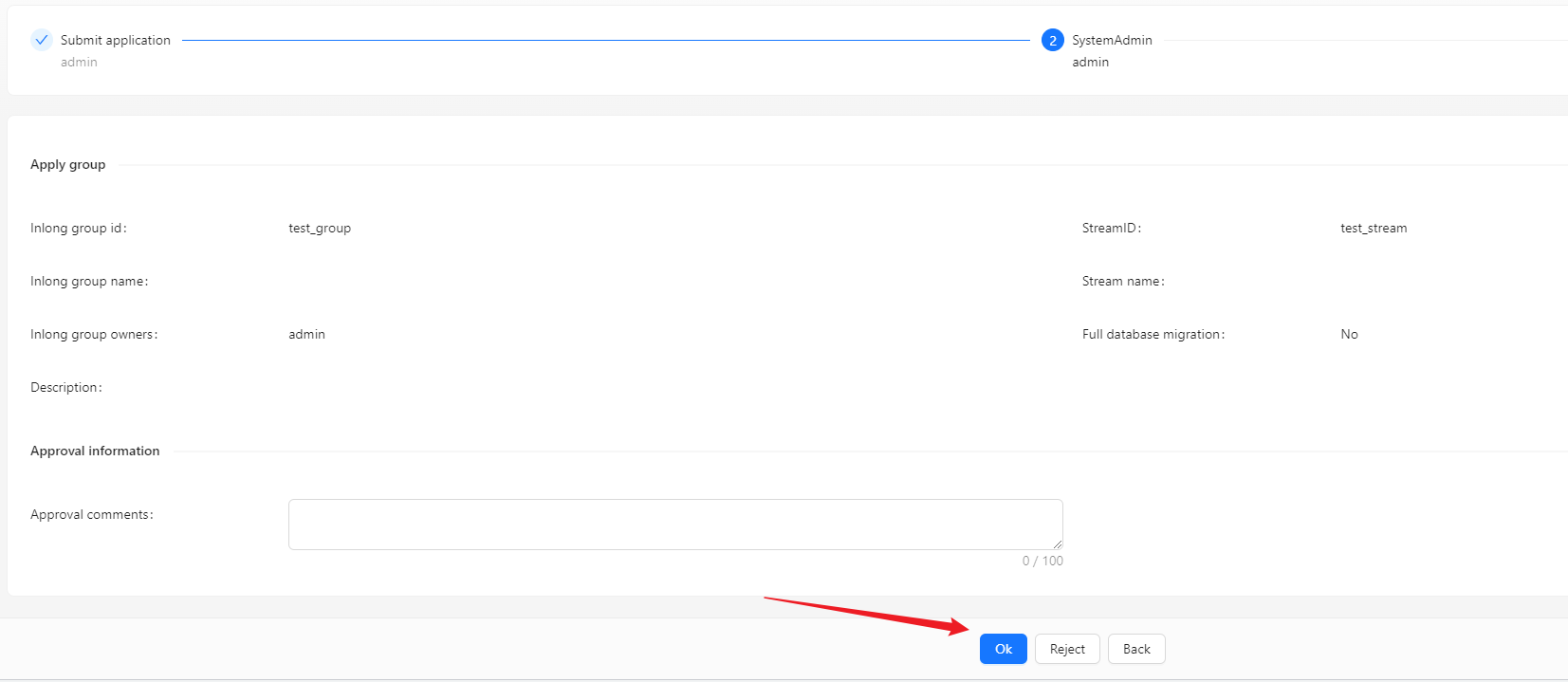
Task: Click the admin value beside group owners
Action: pyautogui.click(x=306, y=334)
